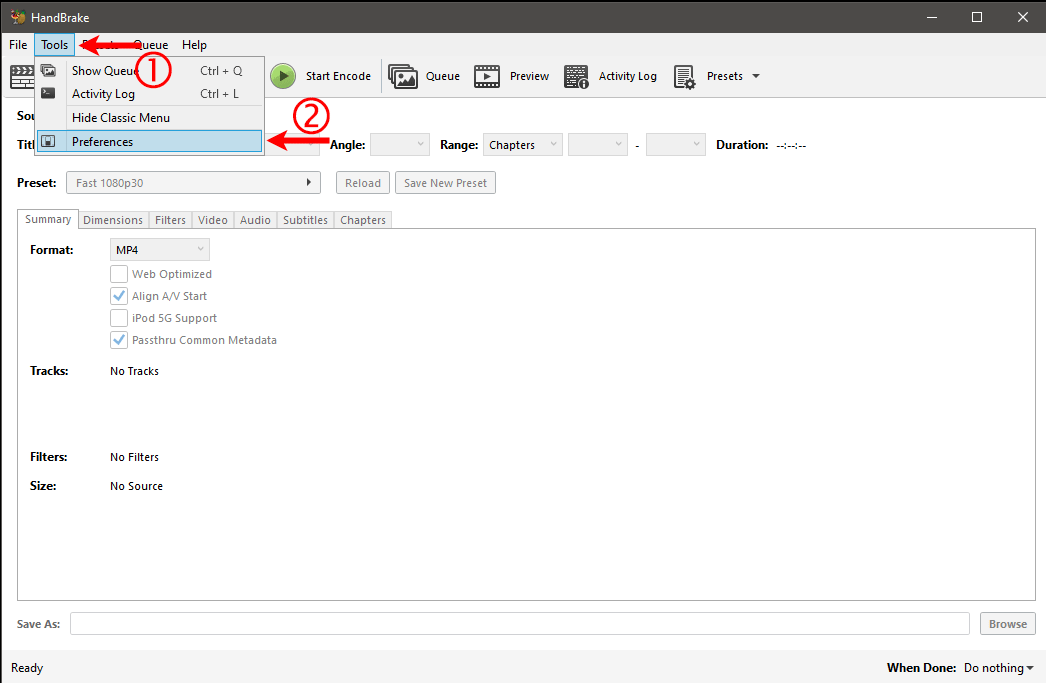Open the Chapters tab
The width and height of the screenshot is (1046, 683).
pos(363,220)
